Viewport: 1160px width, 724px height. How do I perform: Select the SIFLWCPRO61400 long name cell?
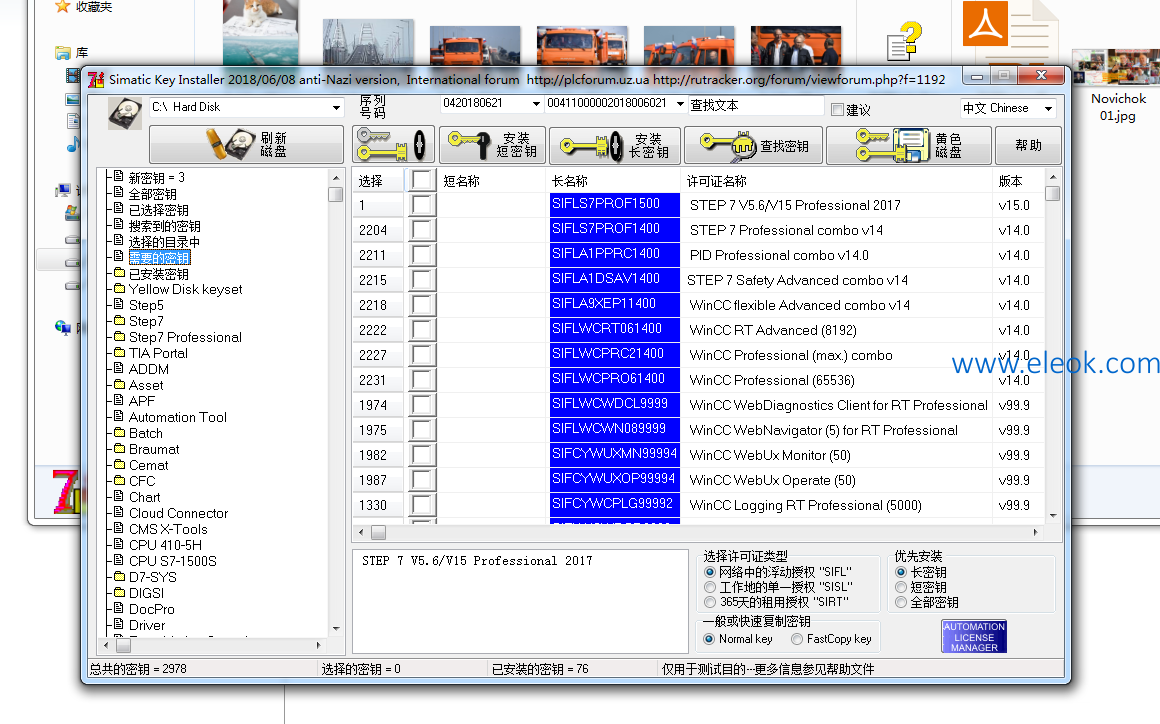click(615, 379)
